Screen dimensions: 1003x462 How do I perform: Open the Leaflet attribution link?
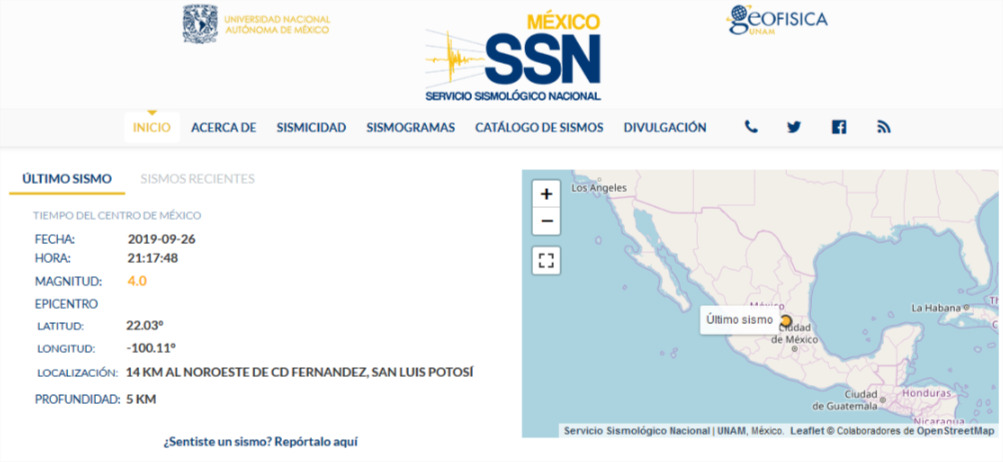tap(807, 431)
